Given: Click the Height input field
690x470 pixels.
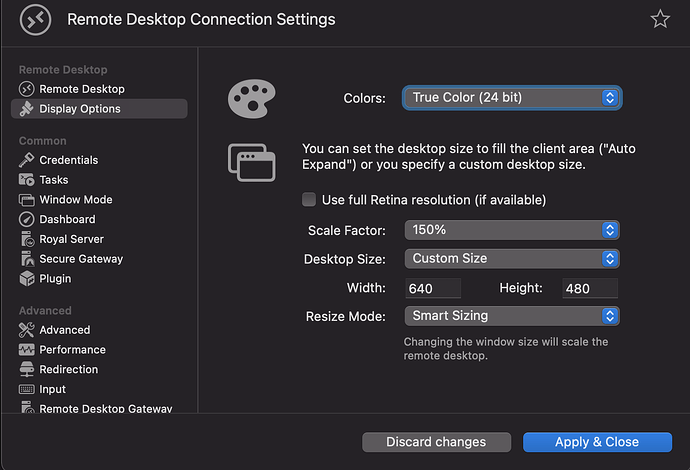Looking at the screenshot, I should (589, 289).
